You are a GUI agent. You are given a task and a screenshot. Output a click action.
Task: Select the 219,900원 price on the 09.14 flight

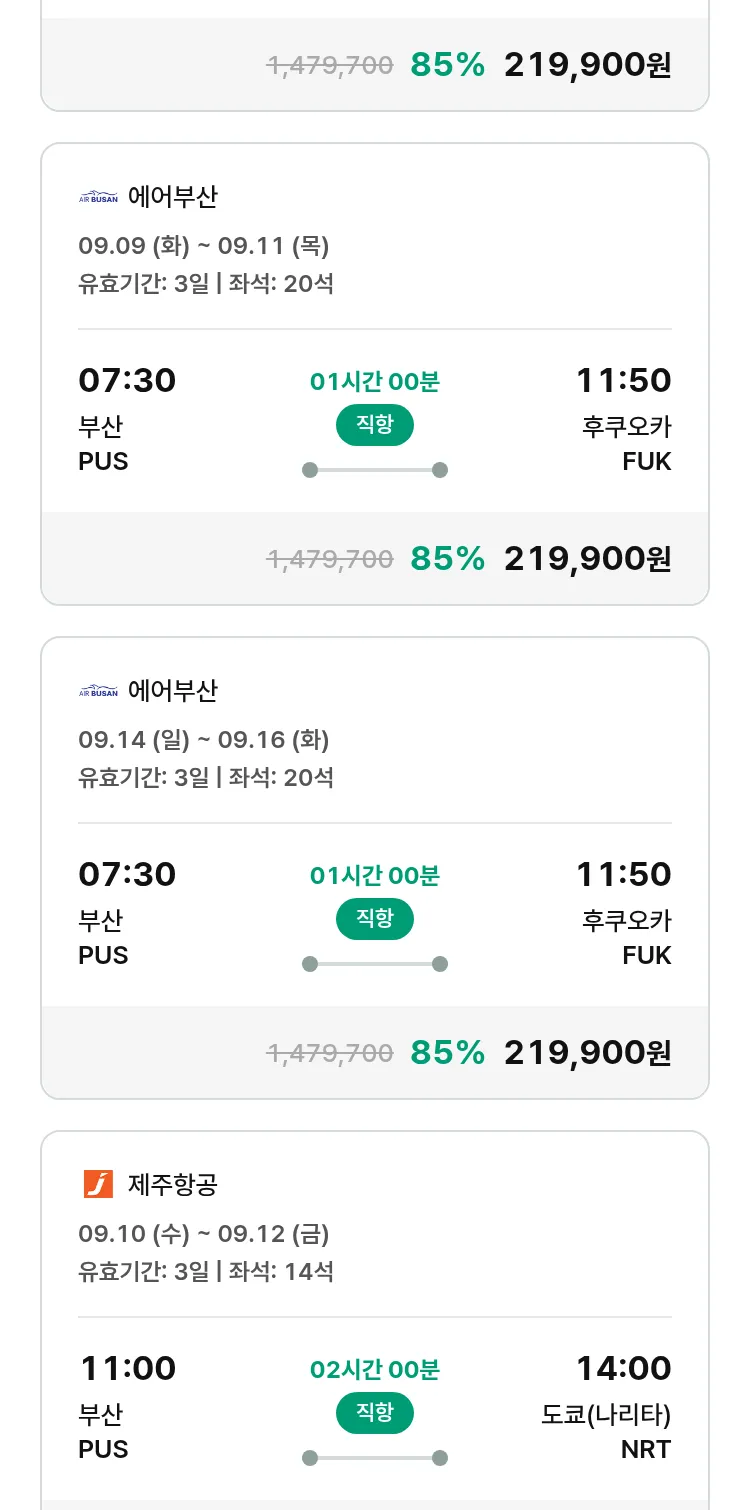tap(587, 1053)
